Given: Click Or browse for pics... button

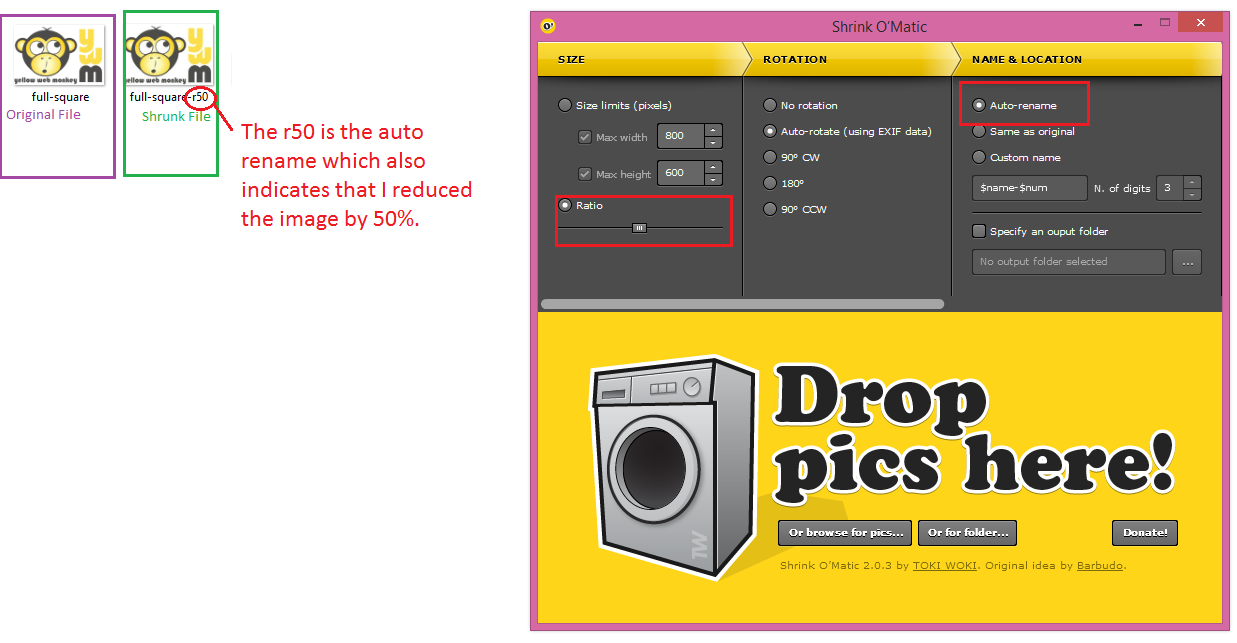Looking at the screenshot, I should coord(846,533).
